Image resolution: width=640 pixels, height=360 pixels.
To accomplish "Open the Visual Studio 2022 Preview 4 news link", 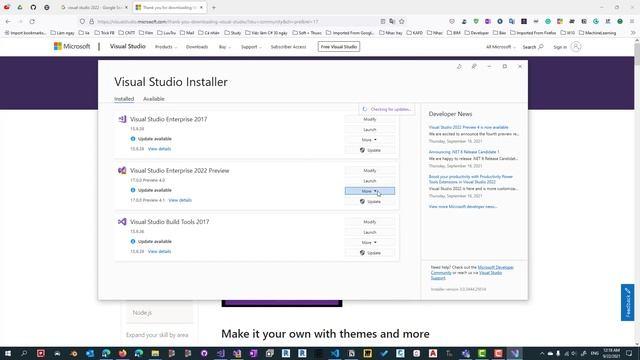I will pyautogui.click(x=468, y=127).
